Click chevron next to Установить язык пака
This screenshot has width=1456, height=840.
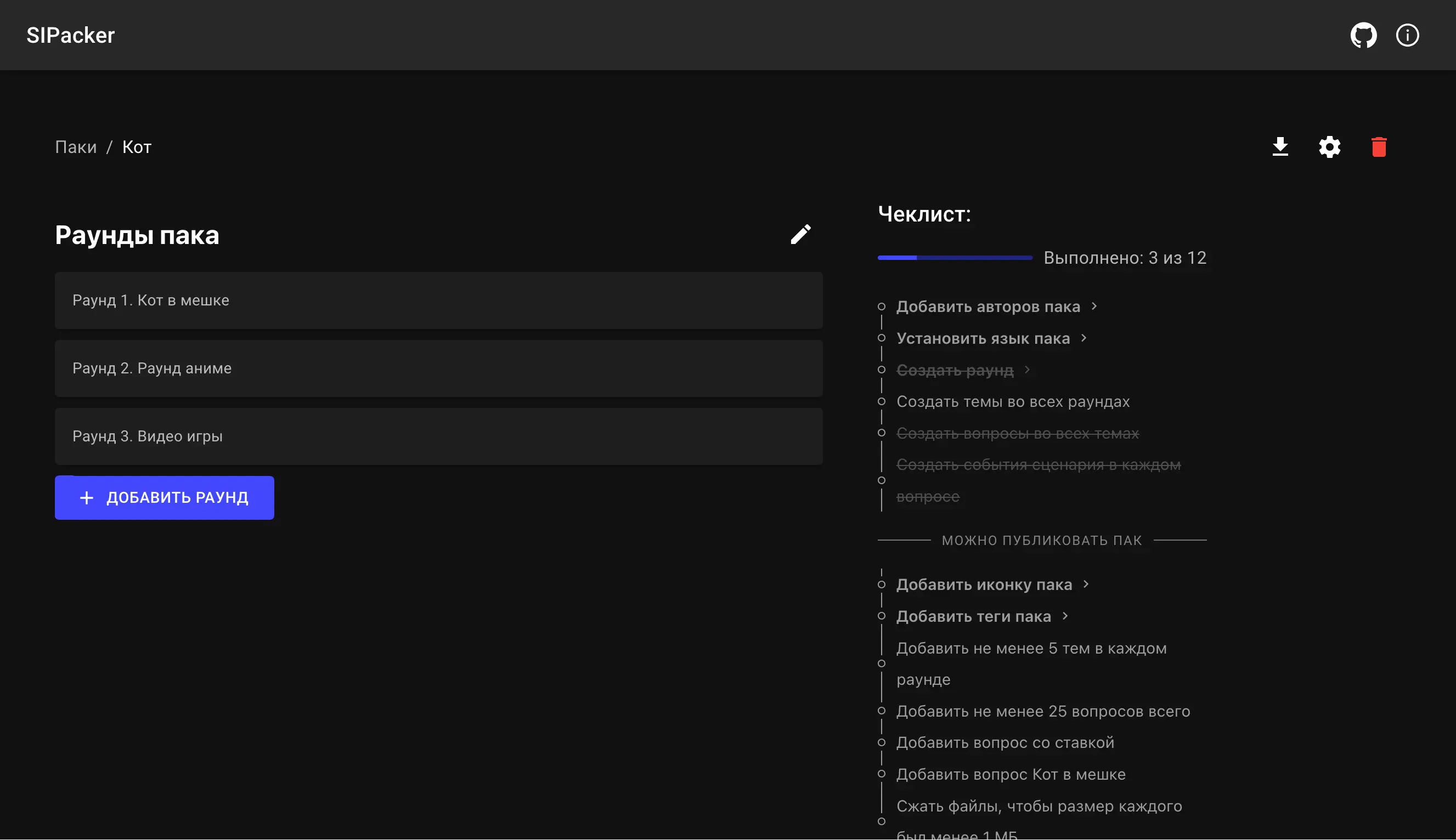click(x=1083, y=338)
